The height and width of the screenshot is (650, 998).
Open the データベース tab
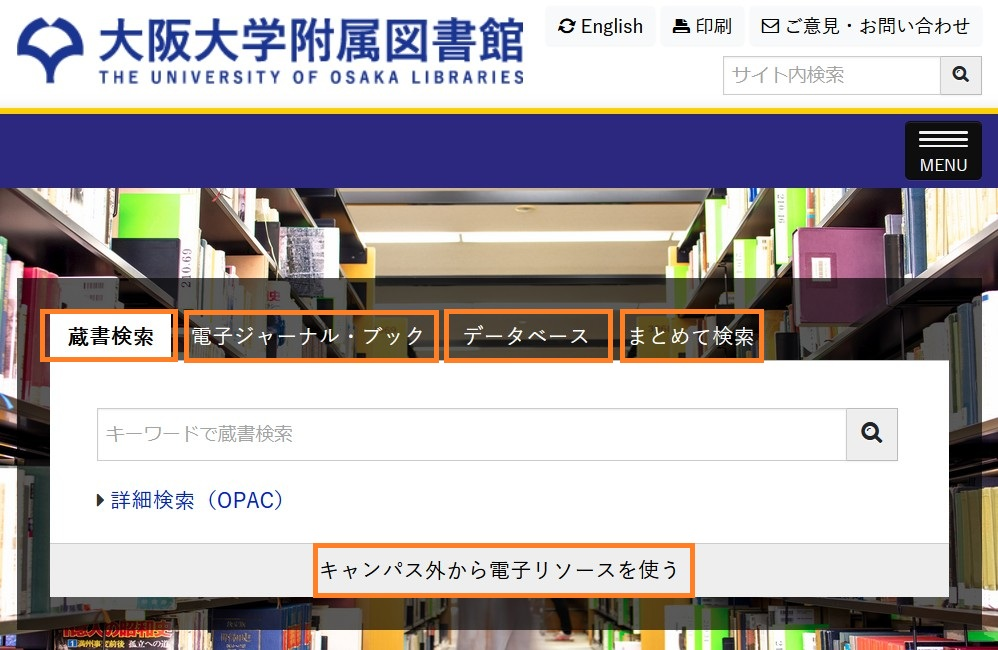point(527,336)
